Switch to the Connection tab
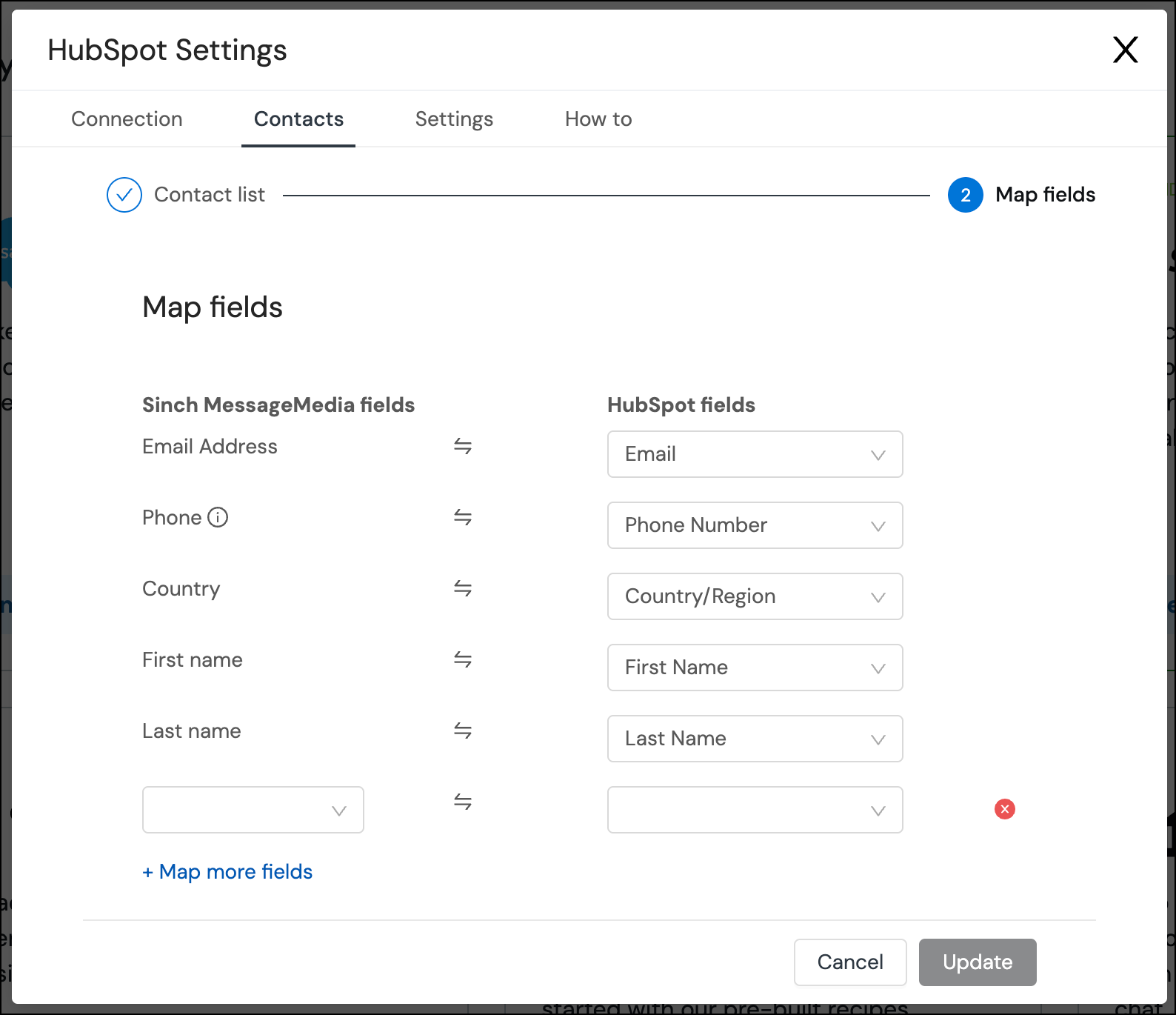Screen dimensions: 1176x1015 click(127, 119)
